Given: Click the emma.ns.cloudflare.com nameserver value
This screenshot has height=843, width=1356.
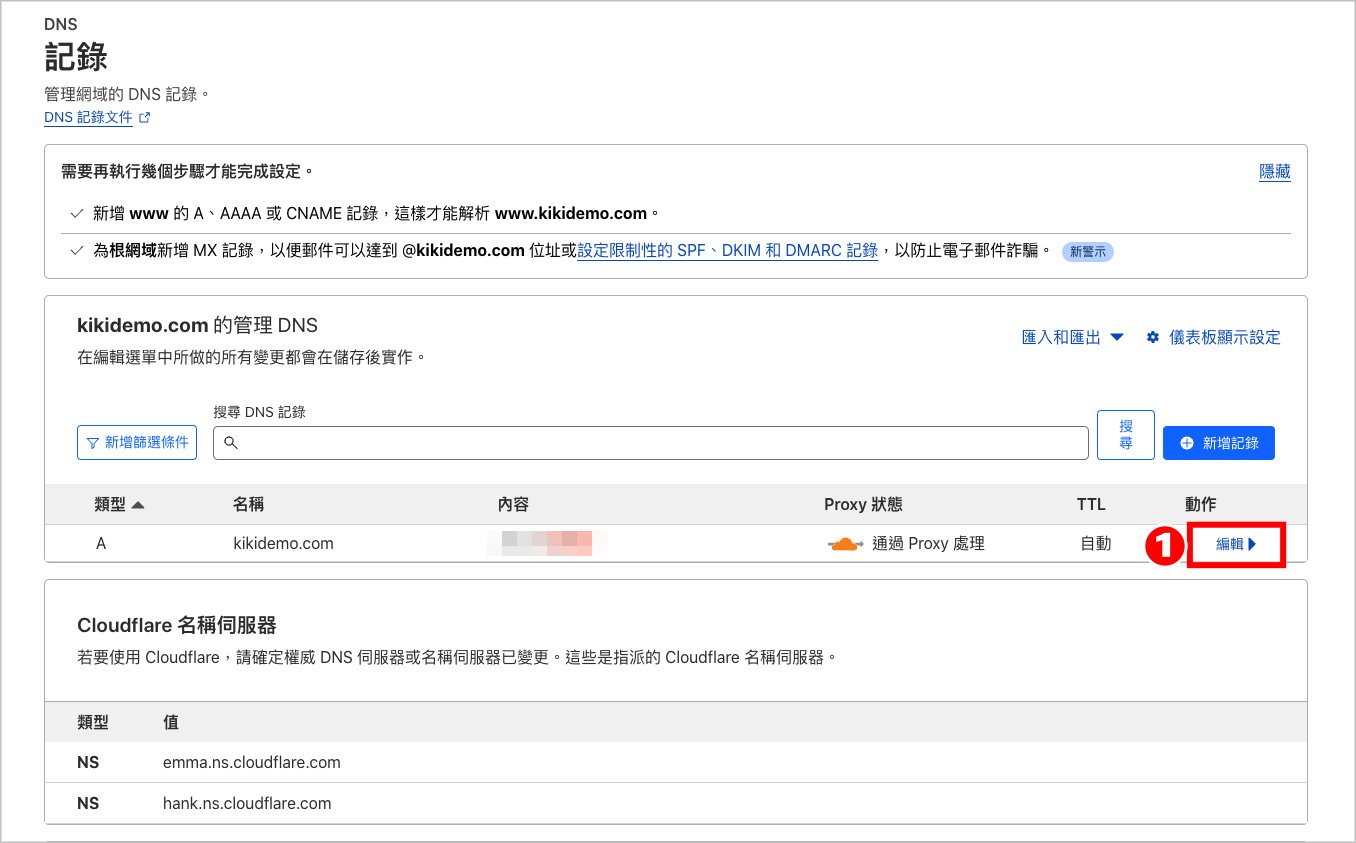Looking at the screenshot, I should pos(251,762).
